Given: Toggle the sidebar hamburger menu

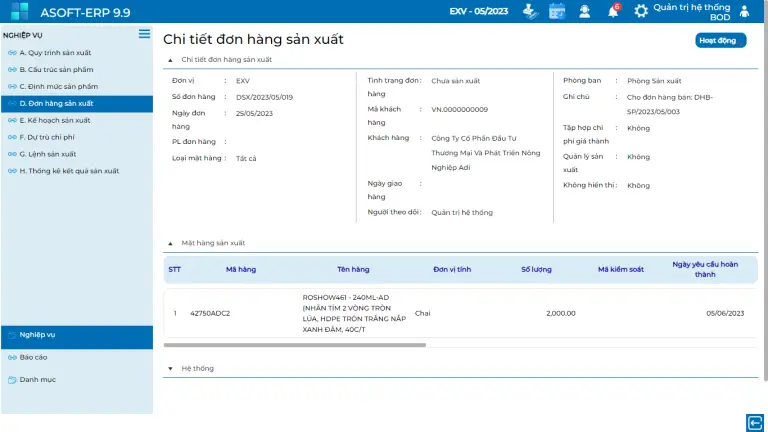Looking at the screenshot, I should 144,34.
